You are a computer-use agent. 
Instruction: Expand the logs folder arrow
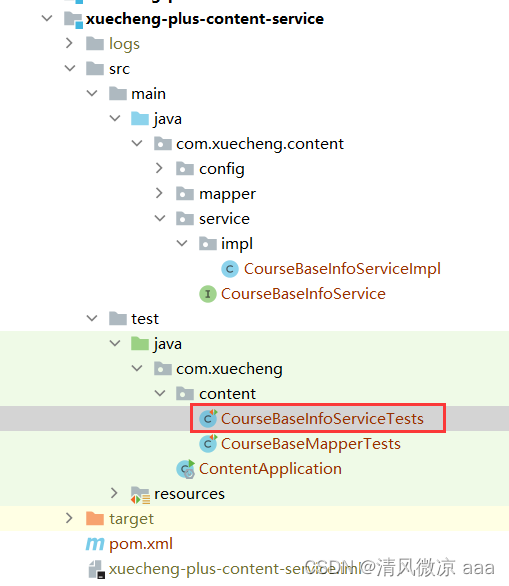pos(69,43)
